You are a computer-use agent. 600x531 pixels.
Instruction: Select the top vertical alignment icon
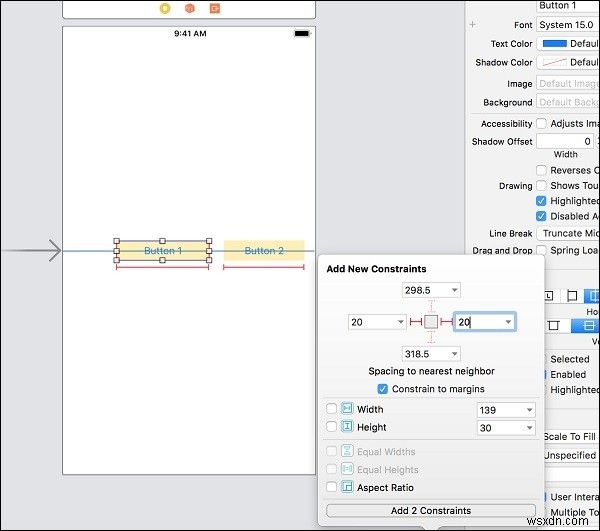click(553, 326)
